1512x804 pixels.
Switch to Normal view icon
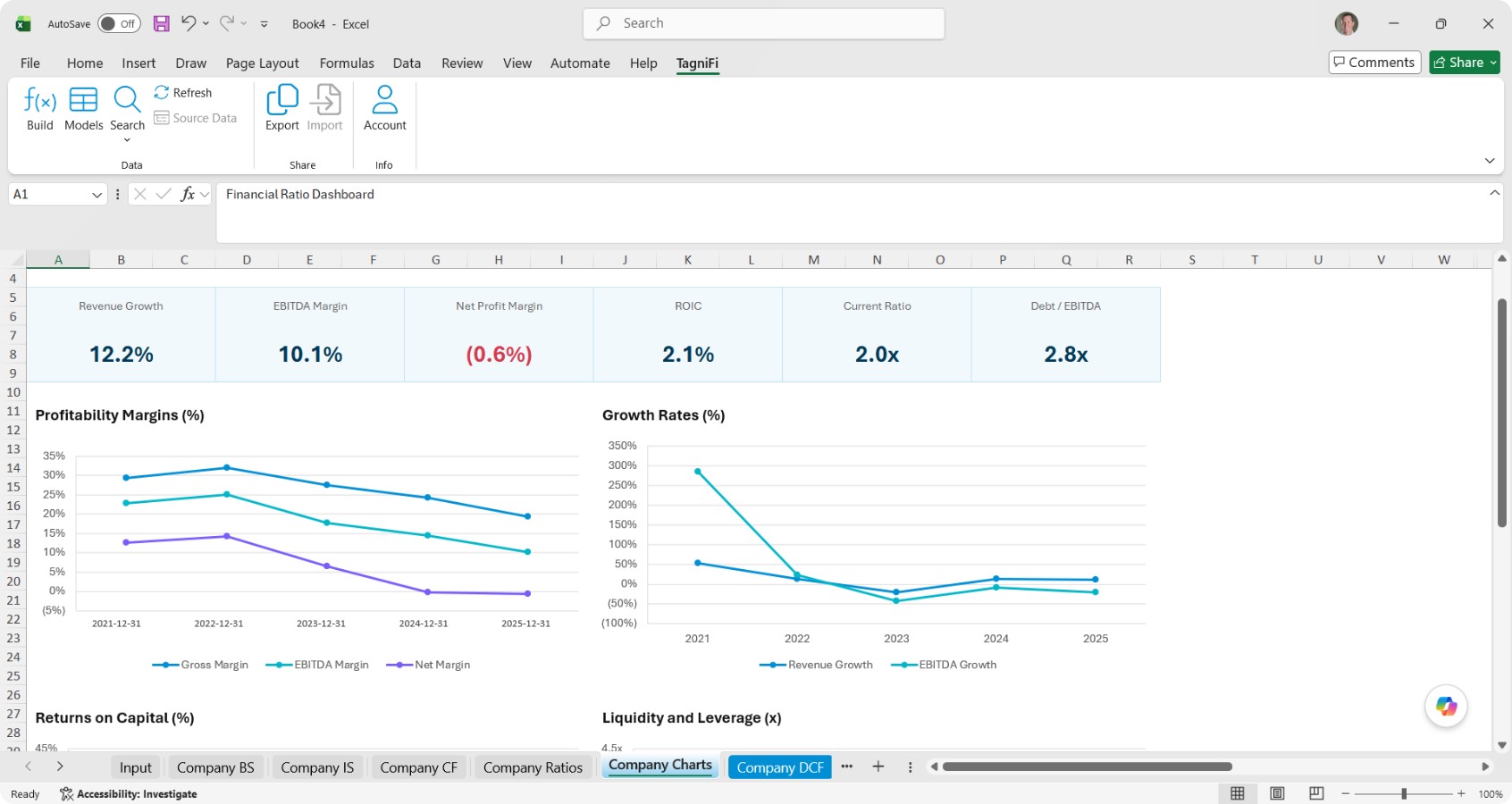point(1238,793)
